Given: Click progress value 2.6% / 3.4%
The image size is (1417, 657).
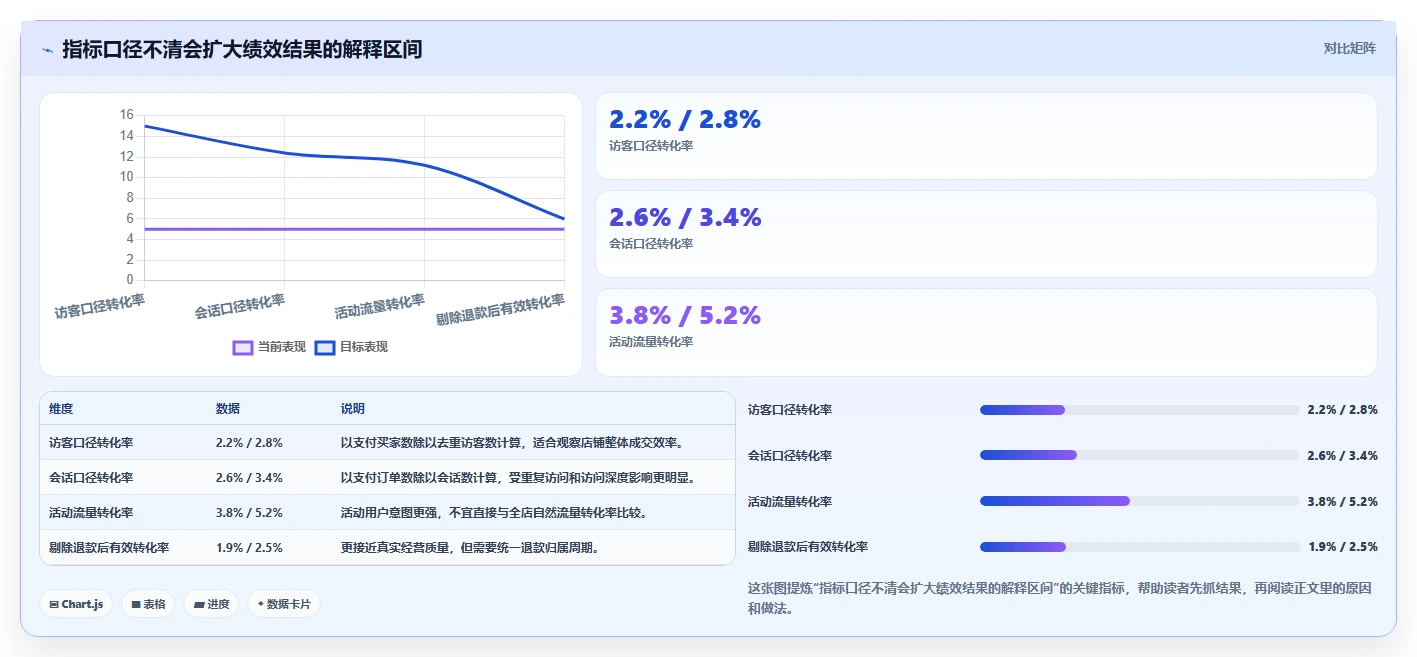Looking at the screenshot, I should click(1343, 455).
